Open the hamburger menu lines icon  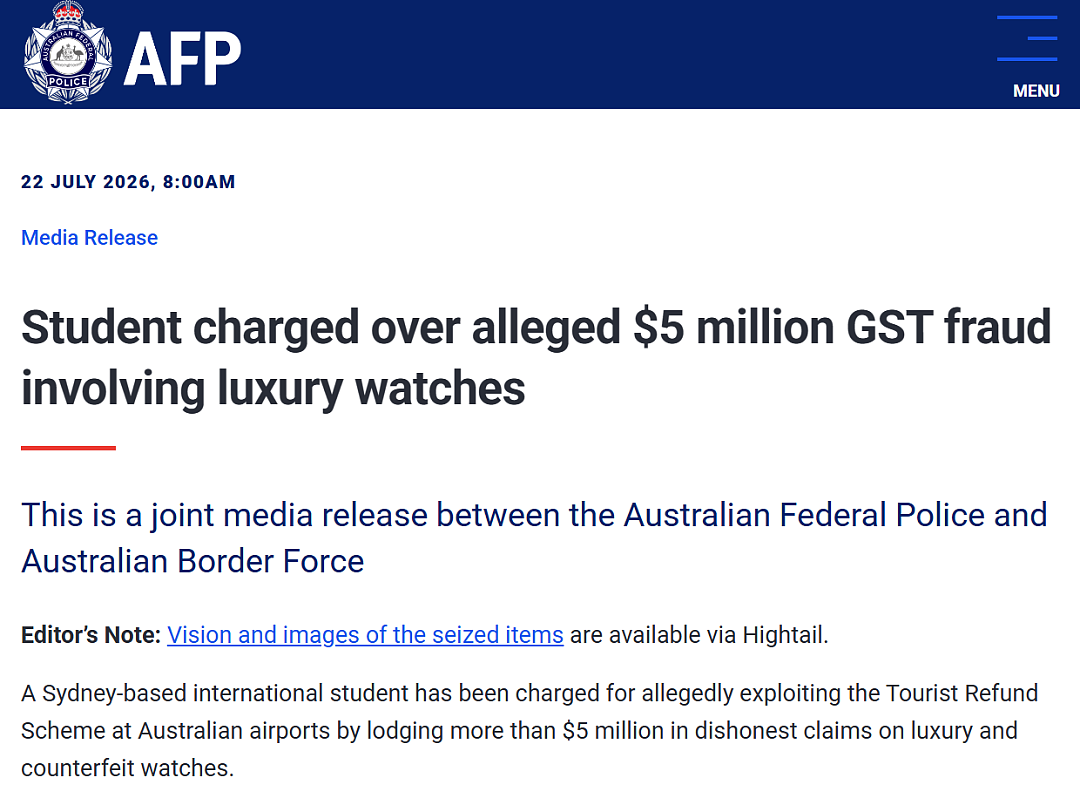[x=1027, y=39]
